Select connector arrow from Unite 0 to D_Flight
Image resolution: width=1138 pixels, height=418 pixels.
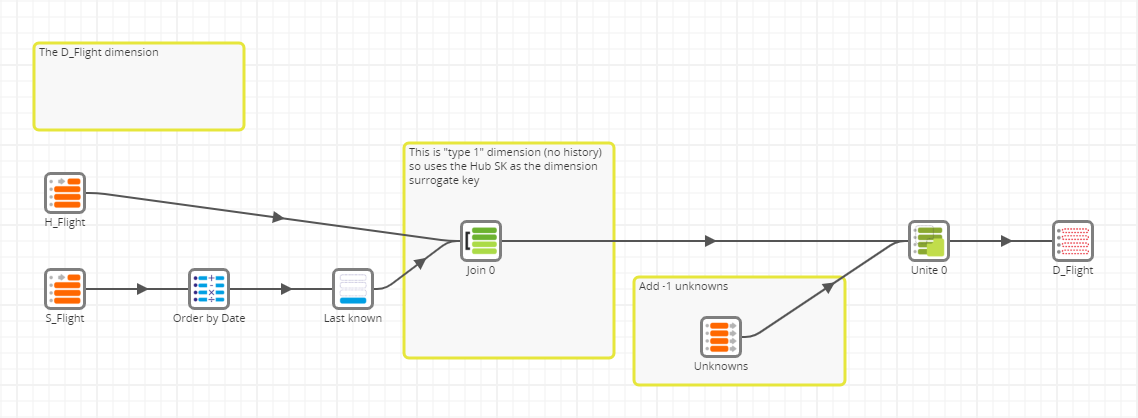1006,241
